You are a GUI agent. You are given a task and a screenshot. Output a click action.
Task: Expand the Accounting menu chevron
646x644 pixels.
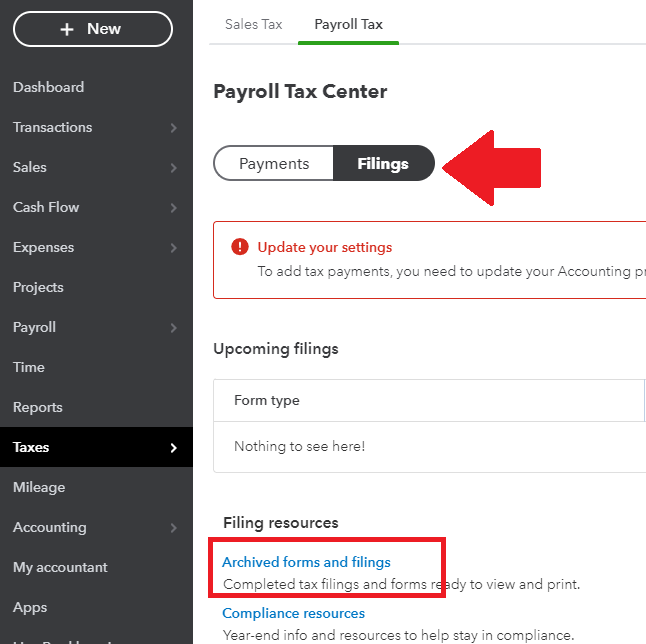(x=174, y=528)
